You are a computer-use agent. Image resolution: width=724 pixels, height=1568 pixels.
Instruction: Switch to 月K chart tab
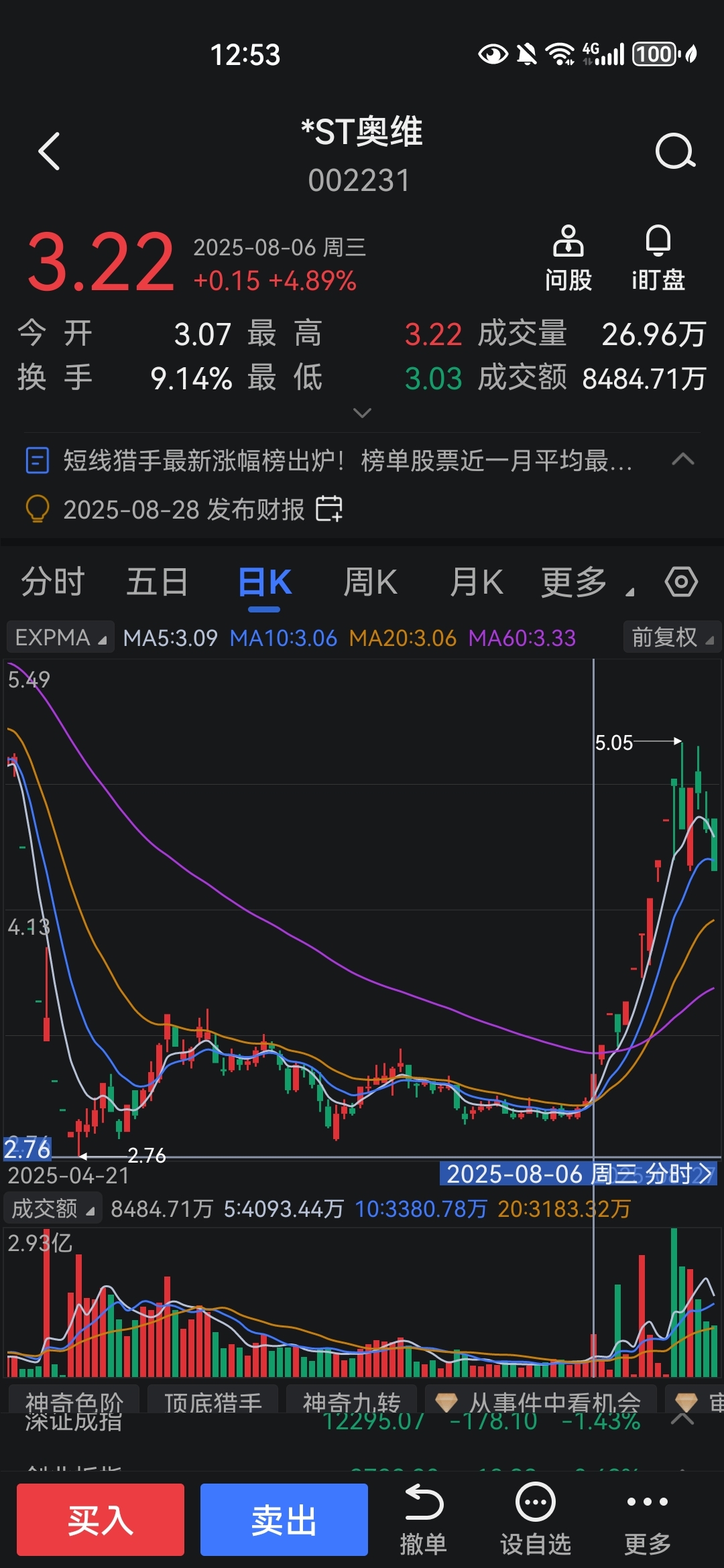[x=476, y=582]
